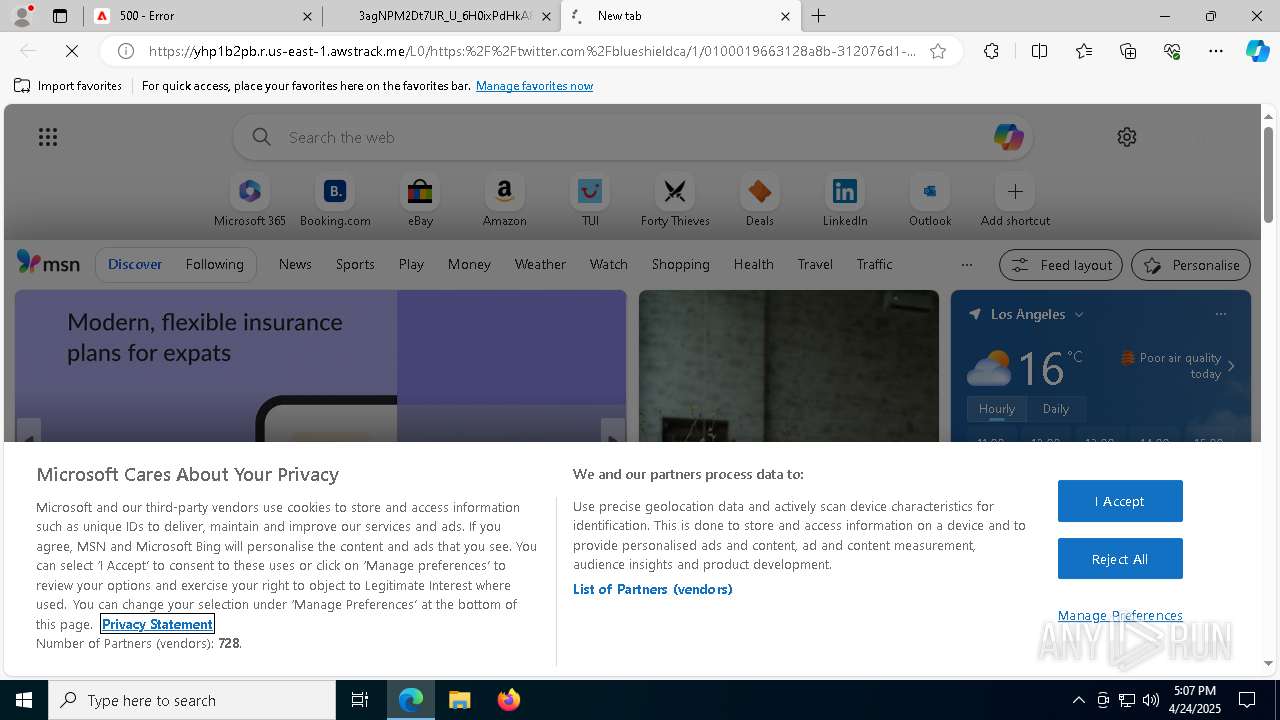Accept cookies with I Accept

point(1120,501)
